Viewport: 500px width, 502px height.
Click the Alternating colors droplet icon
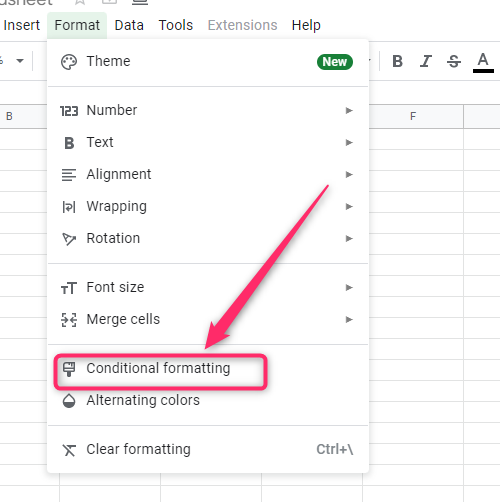point(69,401)
